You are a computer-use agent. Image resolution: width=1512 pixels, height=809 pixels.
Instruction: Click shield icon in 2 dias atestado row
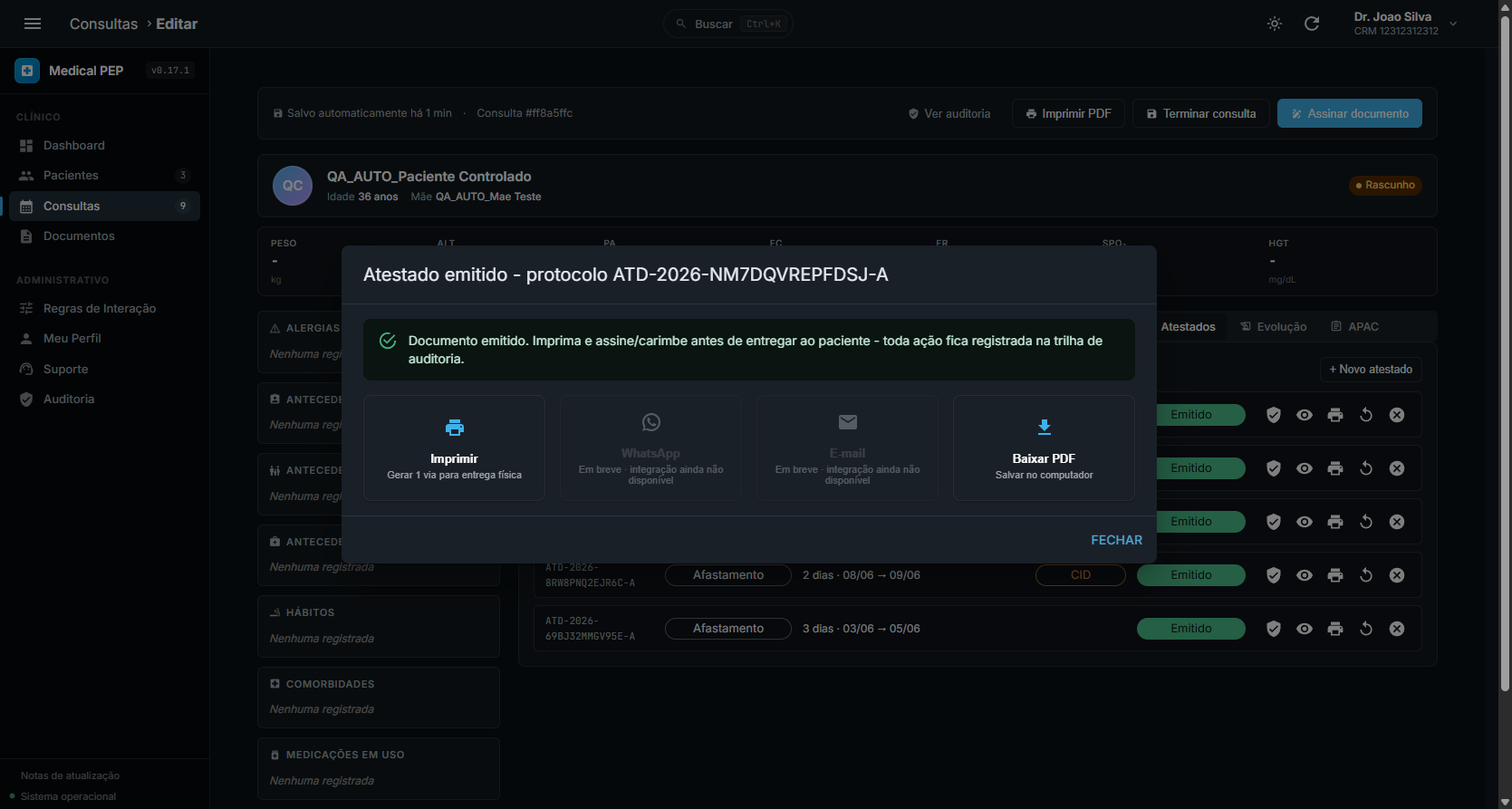(x=1274, y=575)
